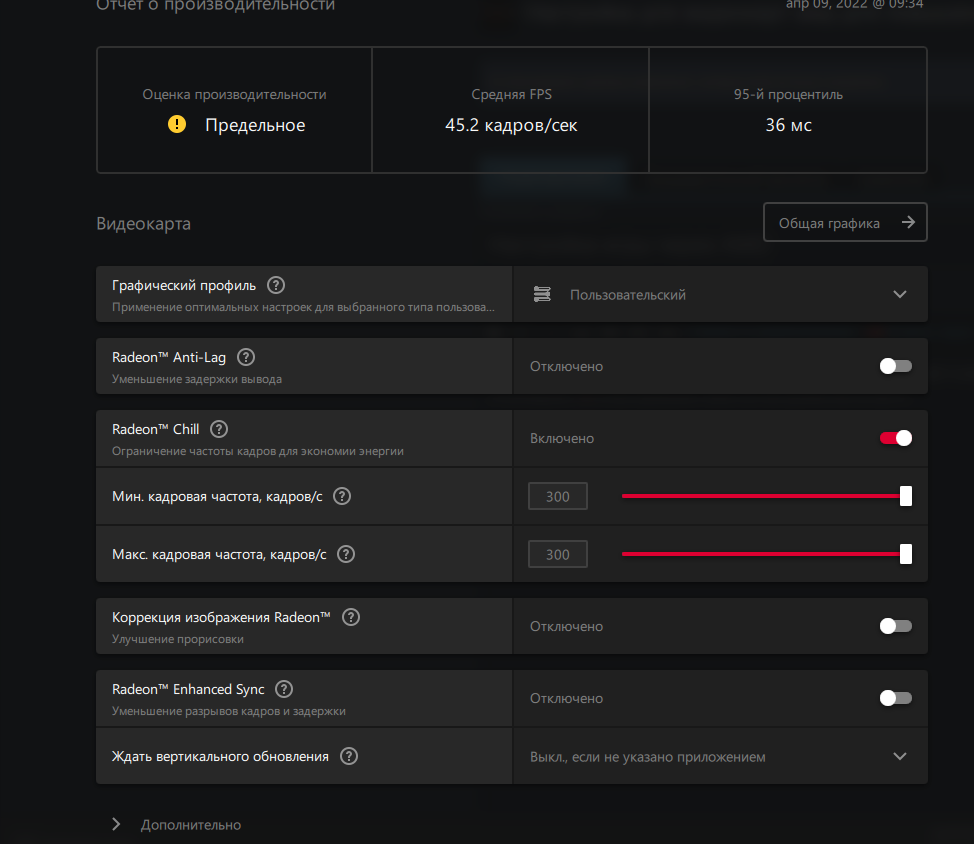The height and width of the screenshot is (844, 974).
Task: Click help icon beside Radeon Enhanced Sync
Action: point(284,689)
